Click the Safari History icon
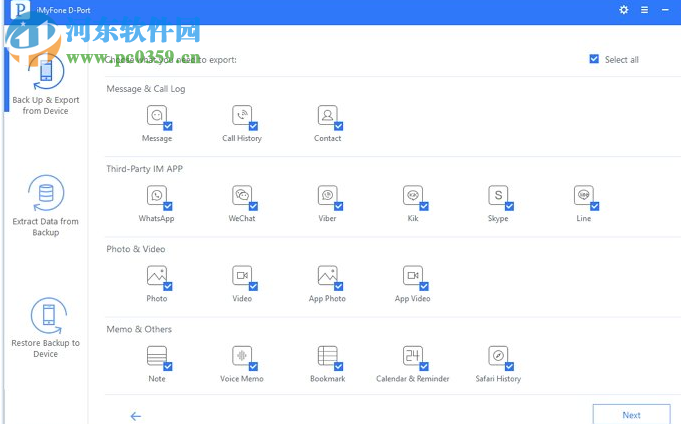 [x=498, y=356]
